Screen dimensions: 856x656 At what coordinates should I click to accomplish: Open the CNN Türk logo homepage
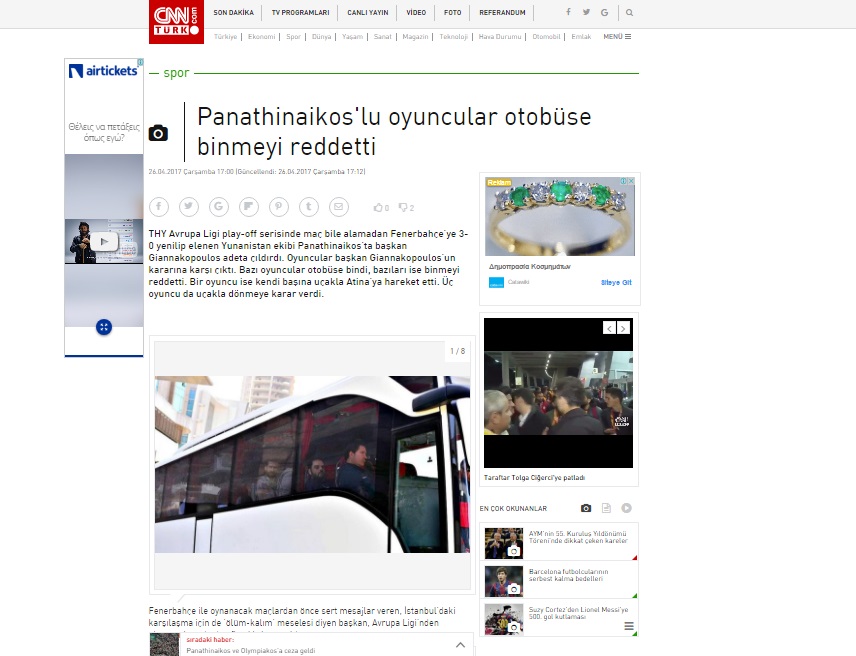[176, 22]
